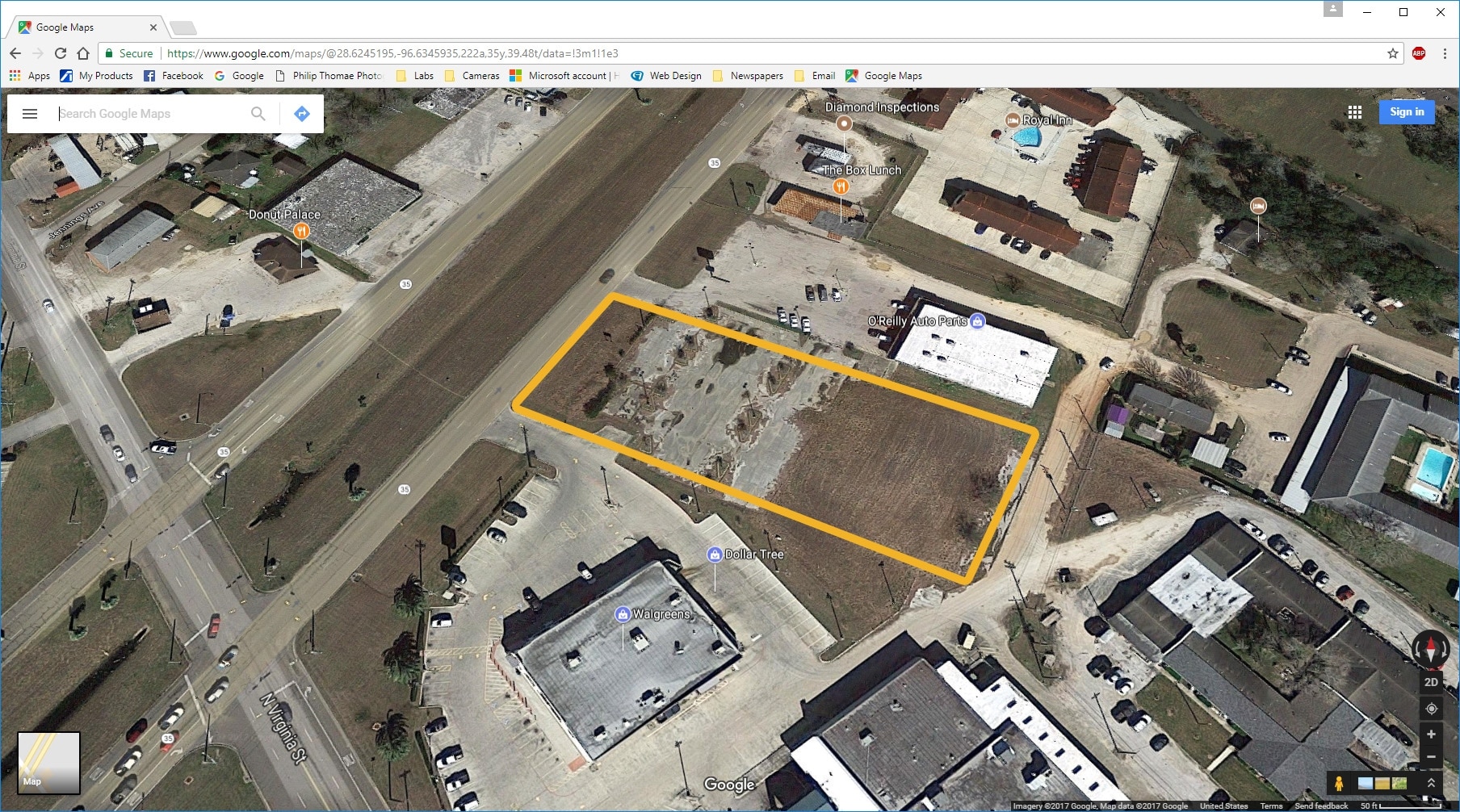Click the search magnifier icon
Image resolution: width=1460 pixels, height=812 pixels.
pos(258,113)
